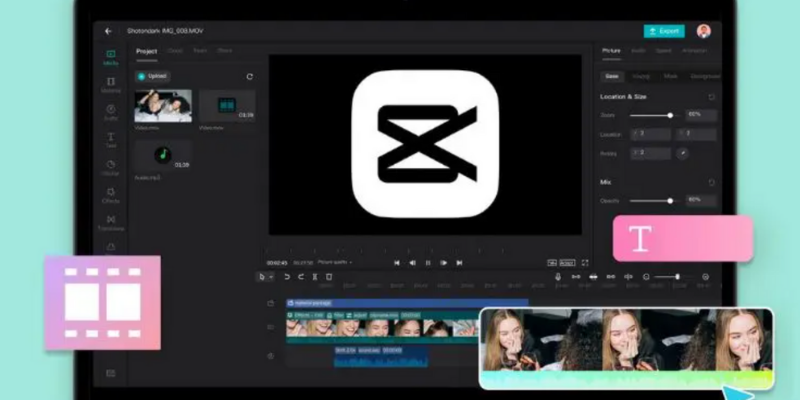This screenshot has height=400, width=800.
Task: Select the second video clip thumbnail
Action: click(227, 106)
